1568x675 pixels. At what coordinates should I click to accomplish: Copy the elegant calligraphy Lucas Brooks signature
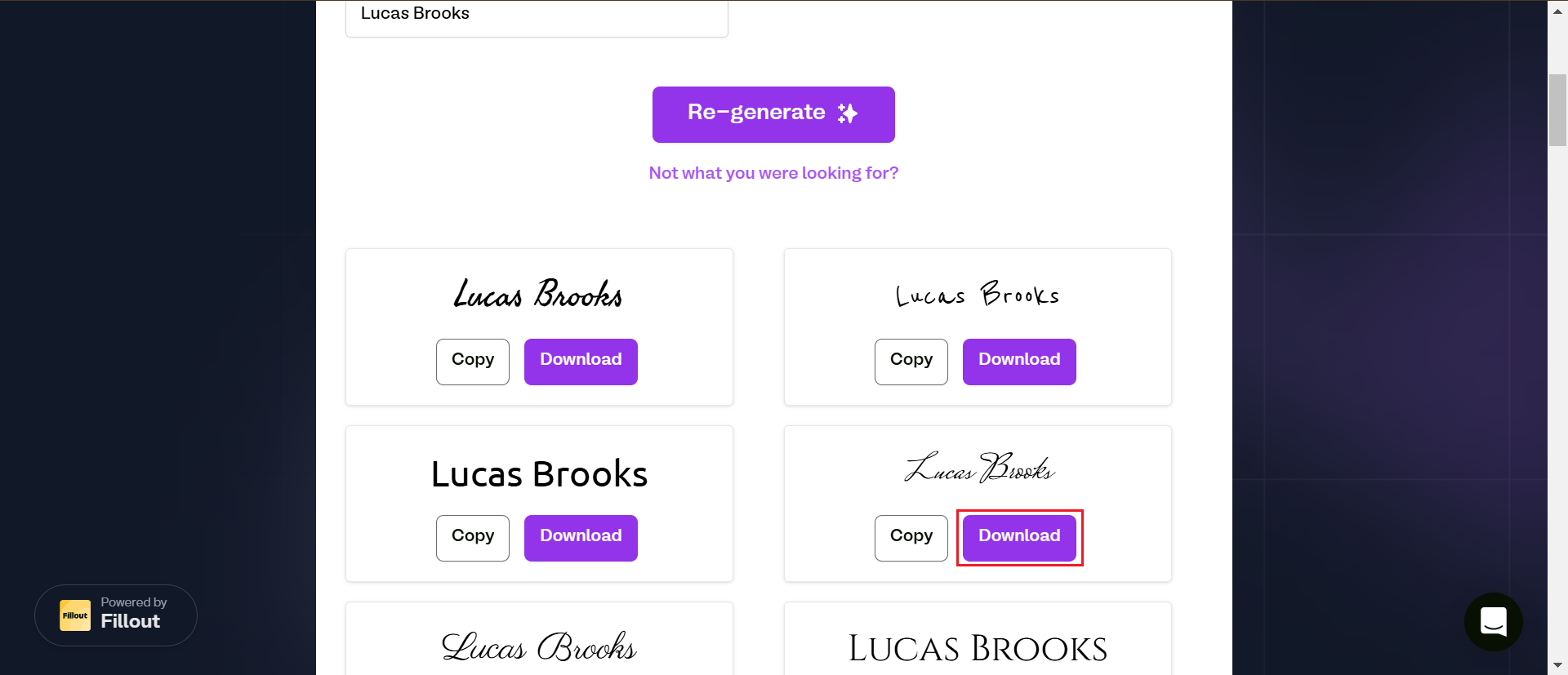[911, 538]
